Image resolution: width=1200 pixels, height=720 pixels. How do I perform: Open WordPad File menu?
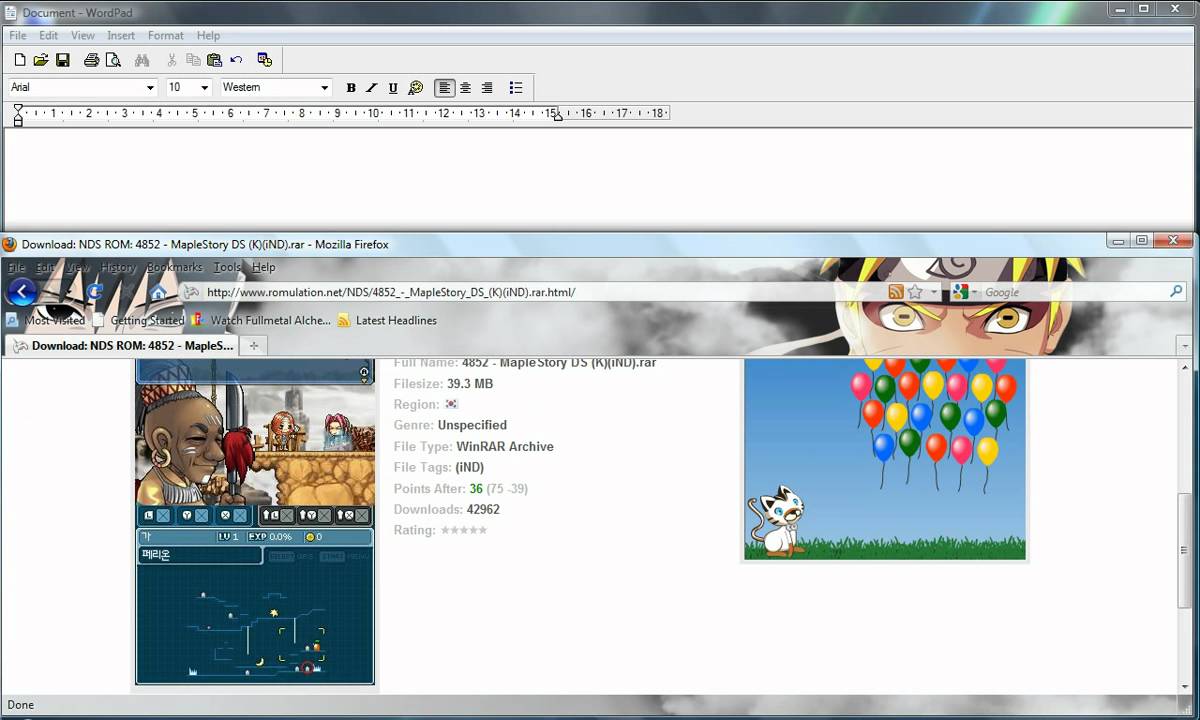(x=18, y=35)
